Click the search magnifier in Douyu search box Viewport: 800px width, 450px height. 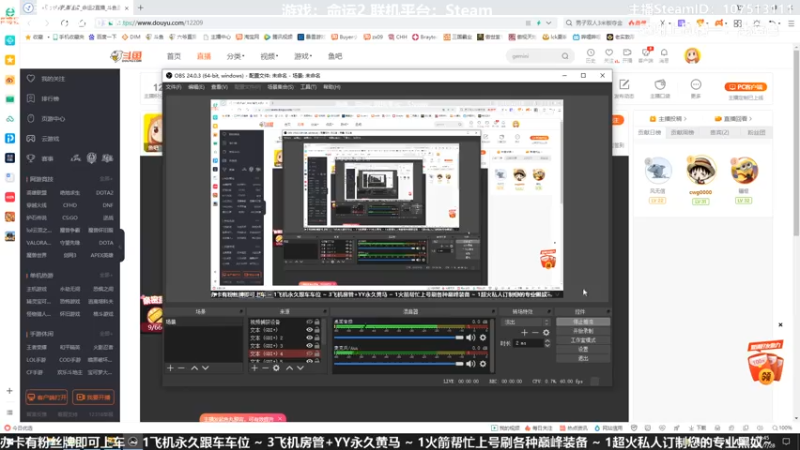click(565, 56)
